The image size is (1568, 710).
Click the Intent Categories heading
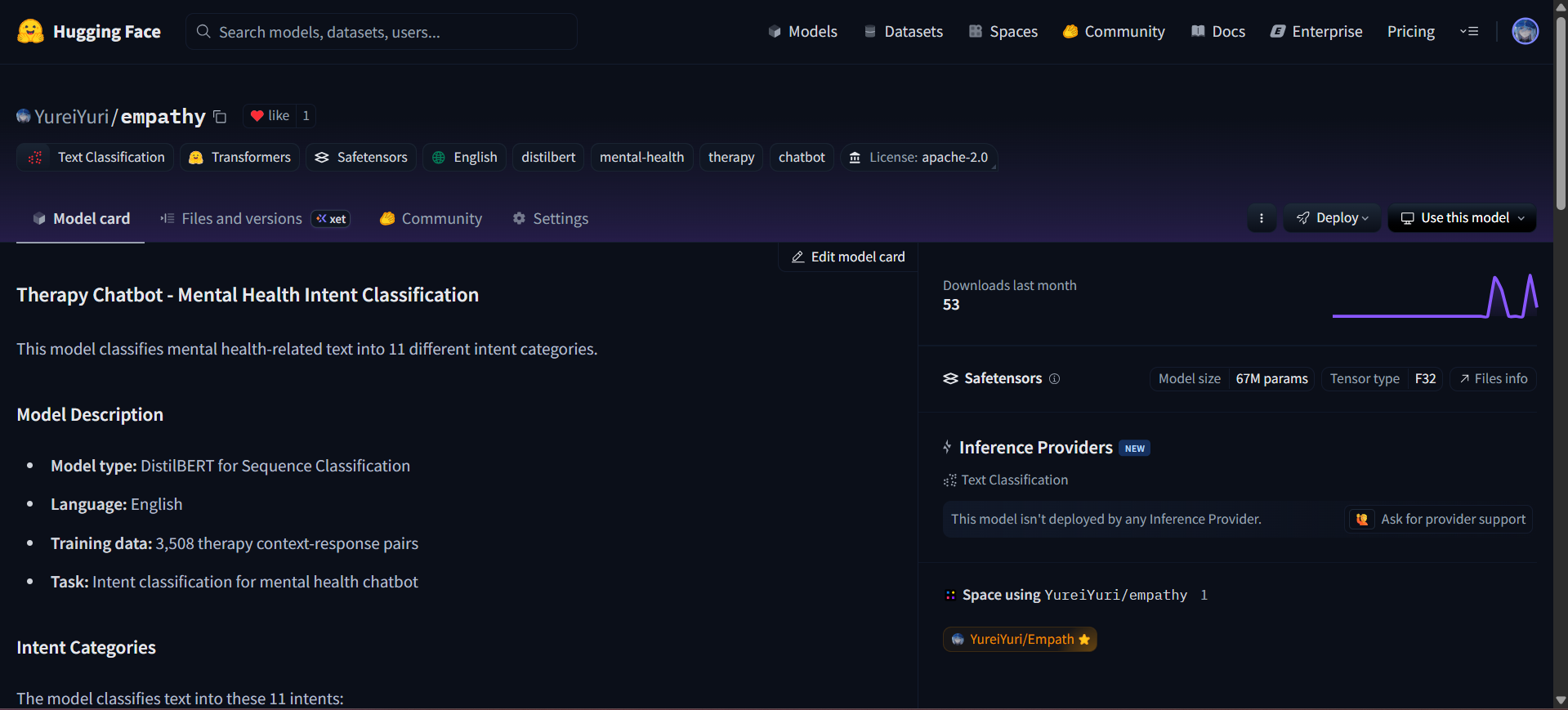coord(86,647)
